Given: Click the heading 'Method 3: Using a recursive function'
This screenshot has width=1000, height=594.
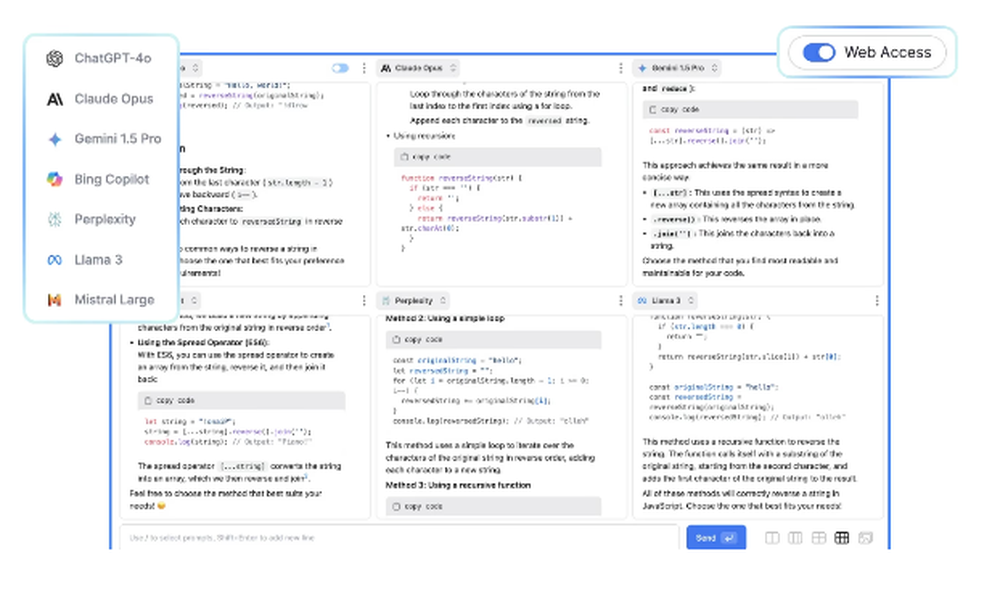Looking at the screenshot, I should coord(458,486).
